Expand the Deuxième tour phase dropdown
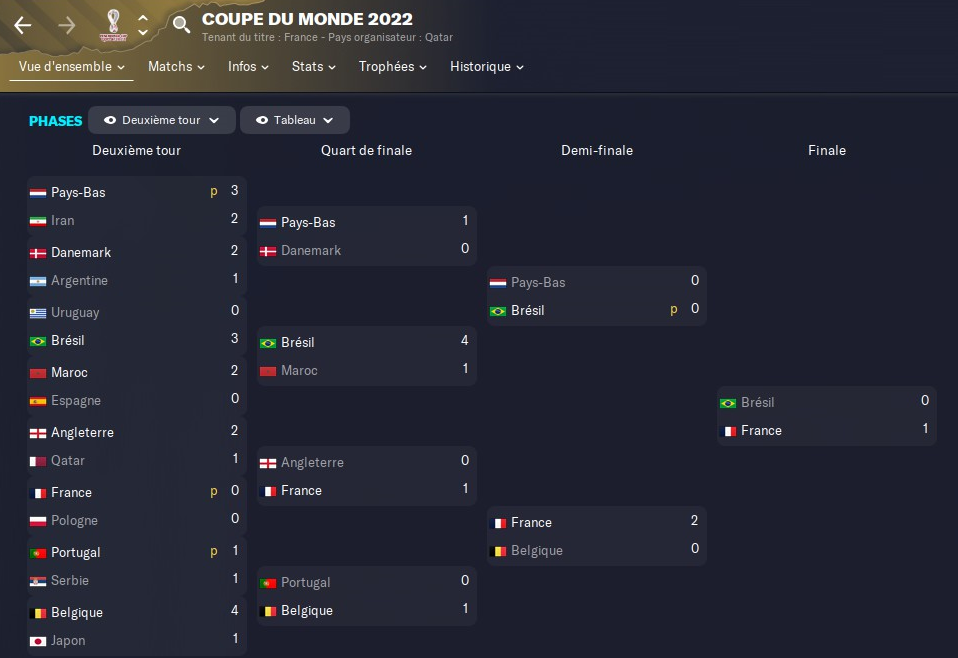Image resolution: width=958 pixels, height=658 pixels. point(213,120)
